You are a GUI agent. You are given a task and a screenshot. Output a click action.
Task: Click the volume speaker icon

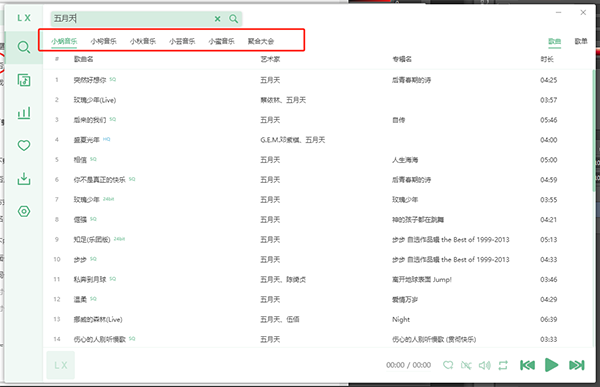(x=485, y=365)
